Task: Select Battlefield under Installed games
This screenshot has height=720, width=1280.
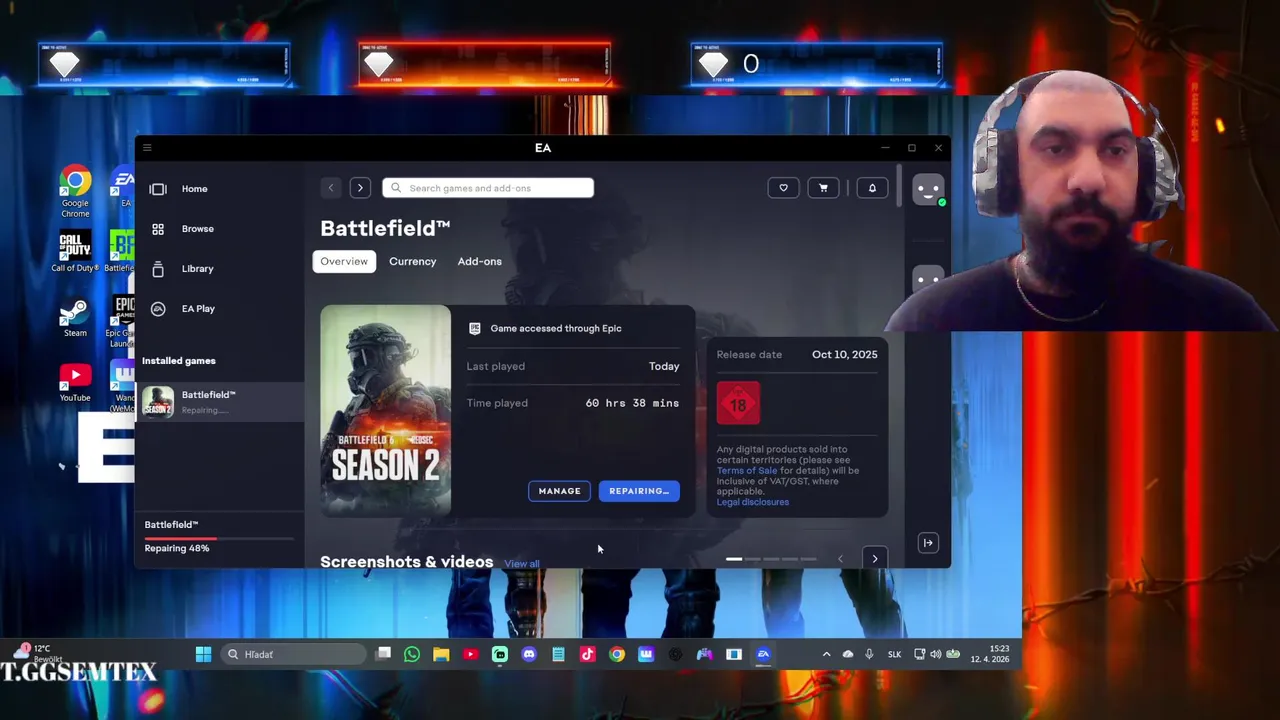Action: 220,402
